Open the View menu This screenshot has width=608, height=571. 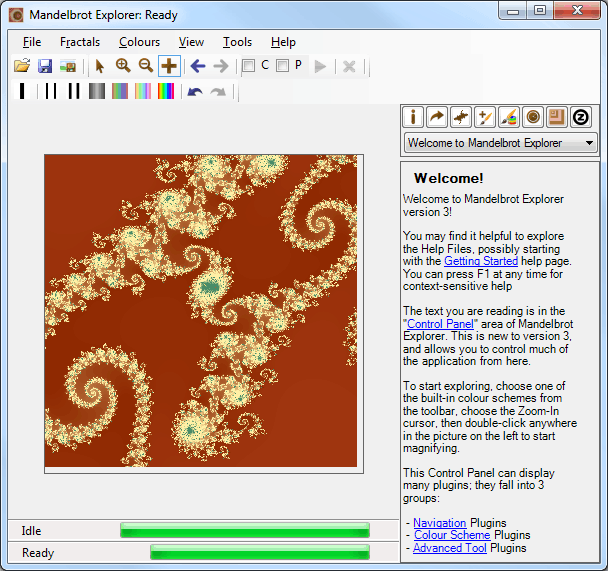pos(191,42)
